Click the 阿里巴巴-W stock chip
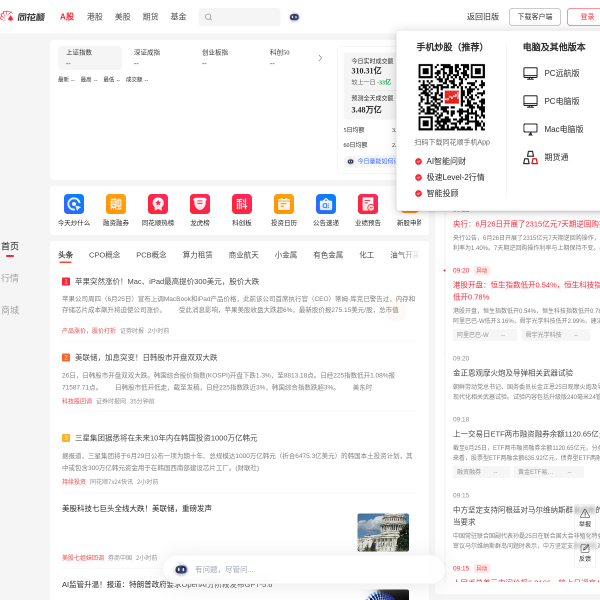This screenshot has height=600, width=600. (485, 335)
